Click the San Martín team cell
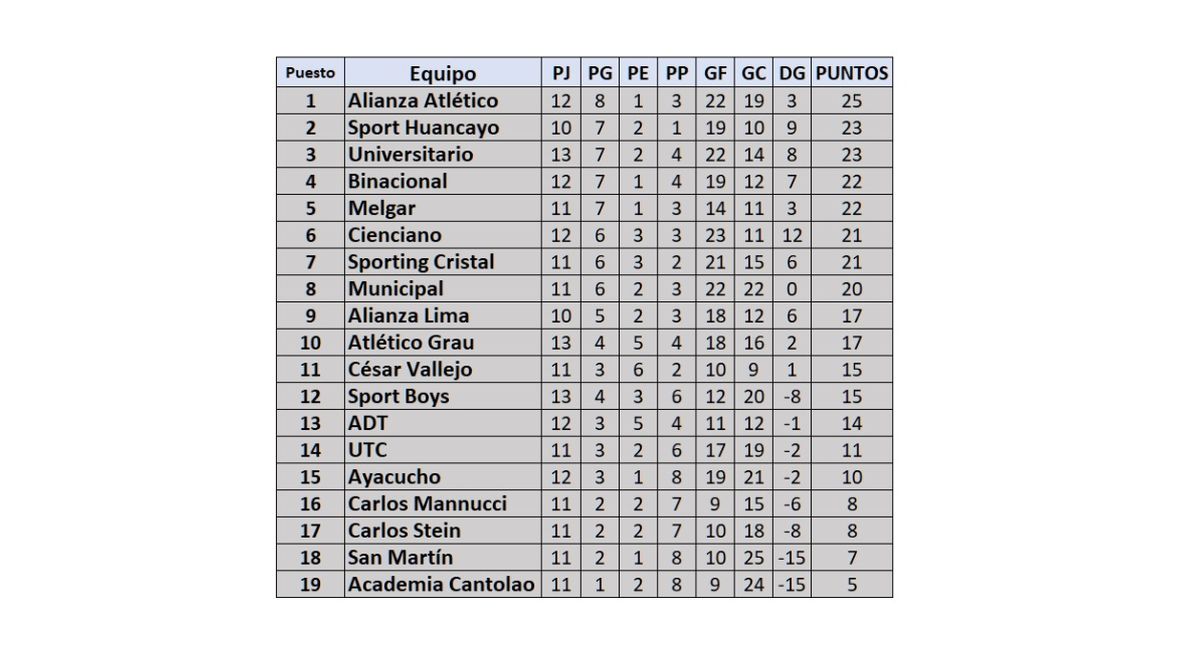The image size is (1201, 650). [400, 557]
